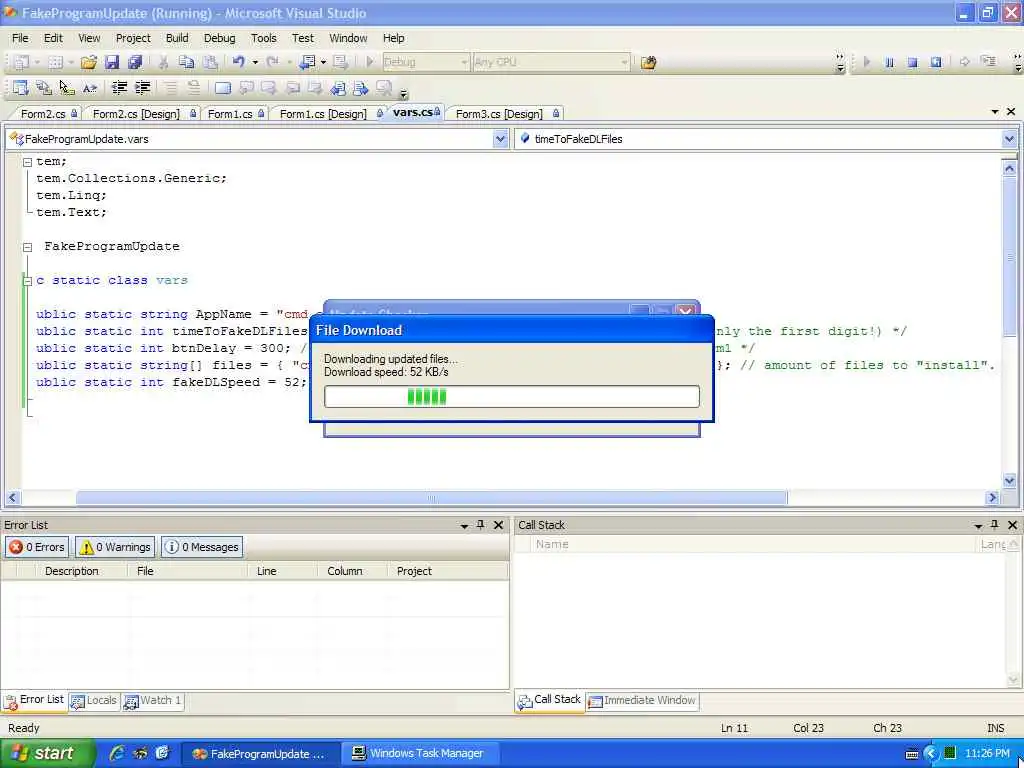Click the Clear All Bookmarks icon
The height and width of the screenshot is (768, 1024).
[384, 88]
